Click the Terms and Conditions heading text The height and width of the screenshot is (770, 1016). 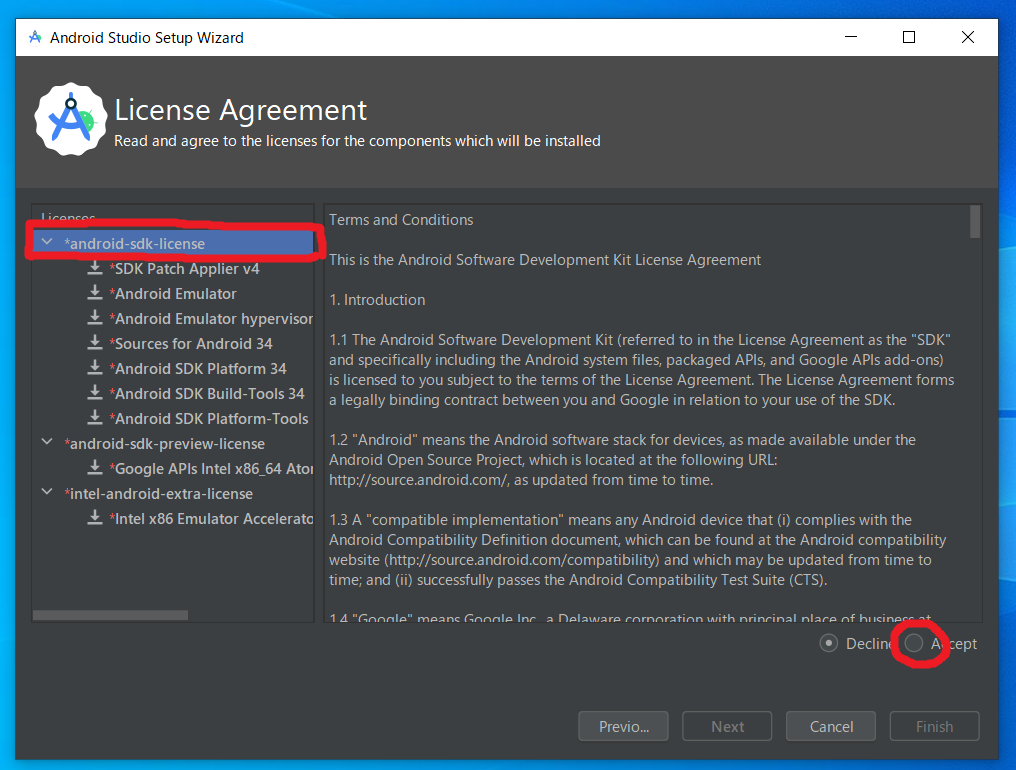click(x=401, y=220)
